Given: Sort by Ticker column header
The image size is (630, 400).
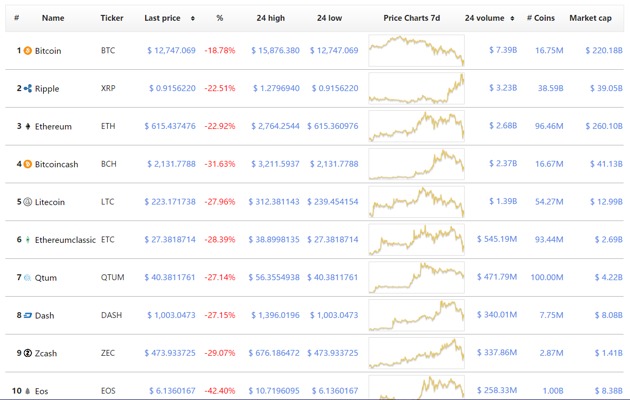Looking at the screenshot, I should pos(112,18).
